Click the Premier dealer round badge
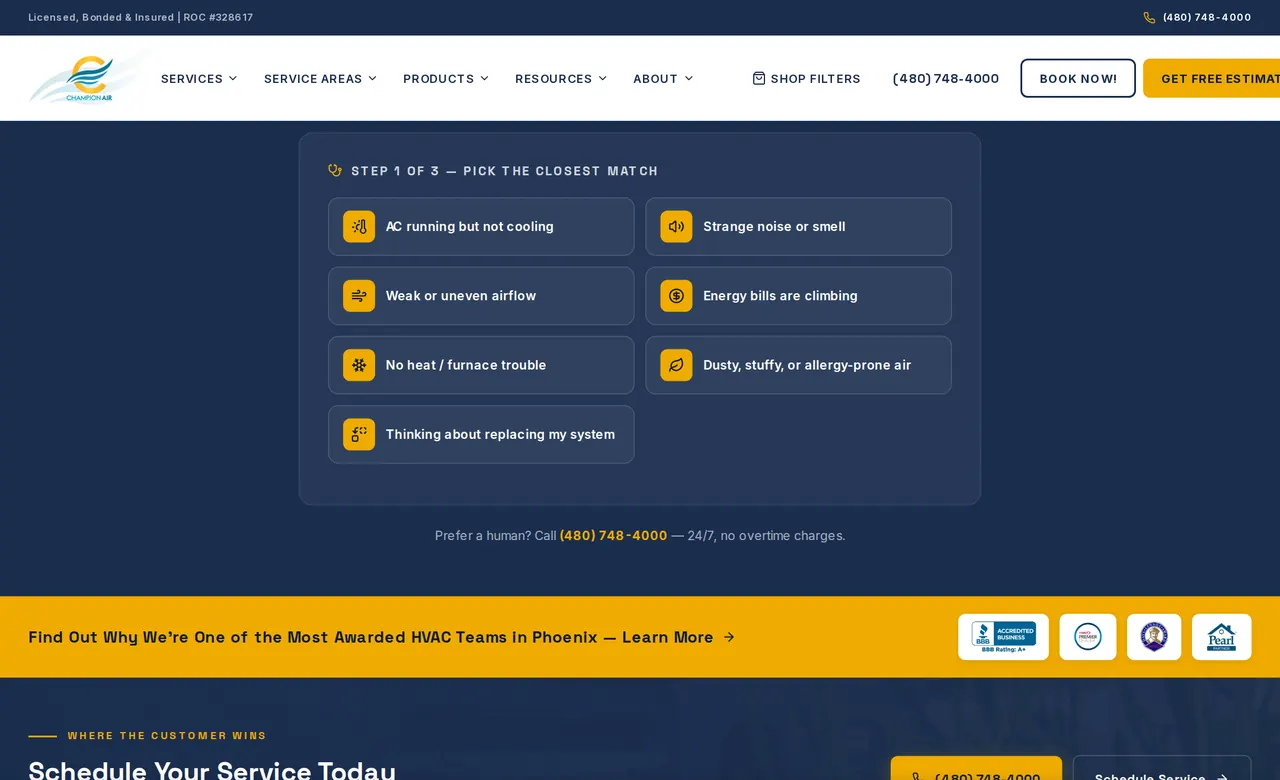Viewport: 1280px width, 780px height. [1088, 637]
